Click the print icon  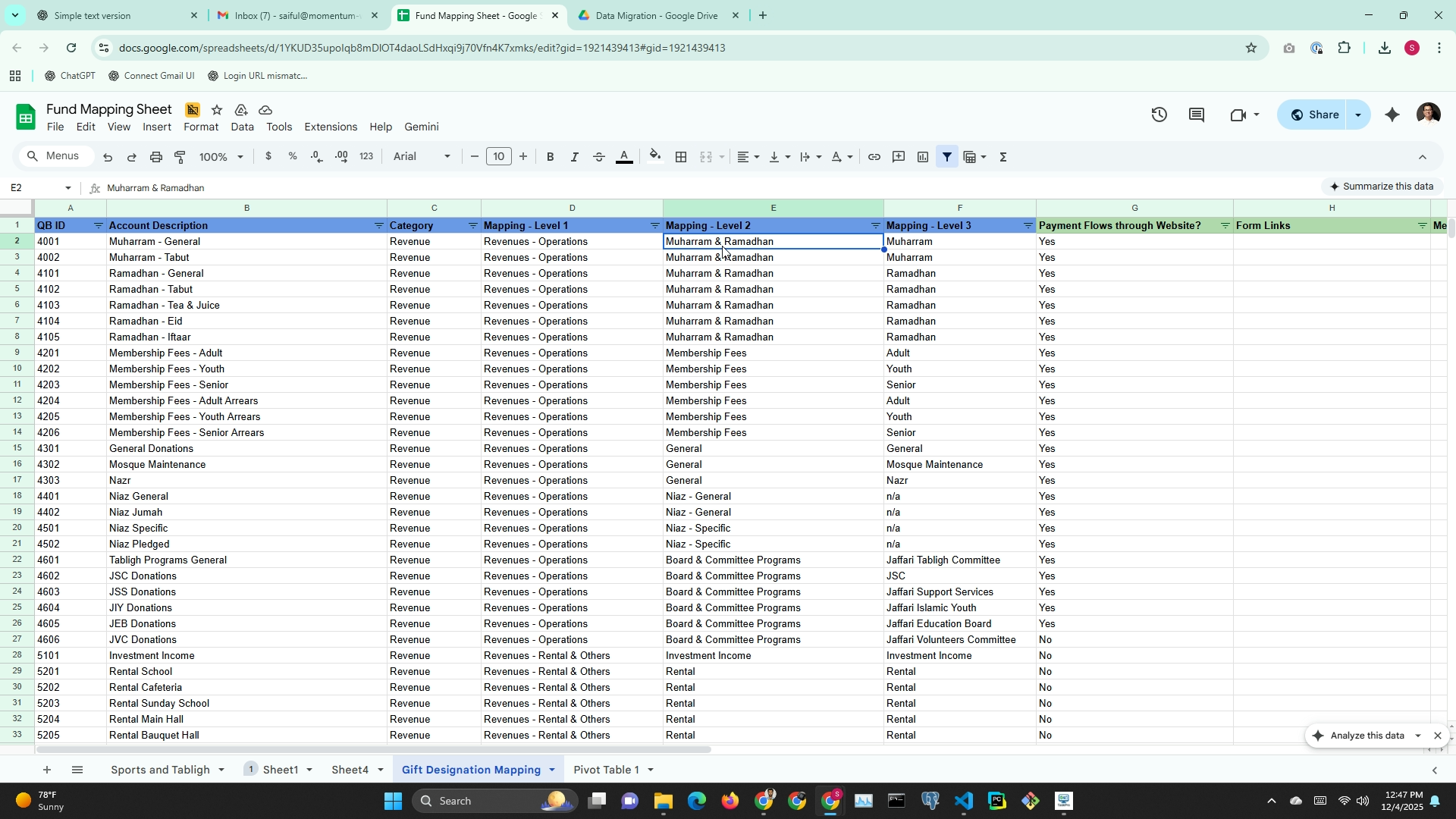click(x=156, y=157)
